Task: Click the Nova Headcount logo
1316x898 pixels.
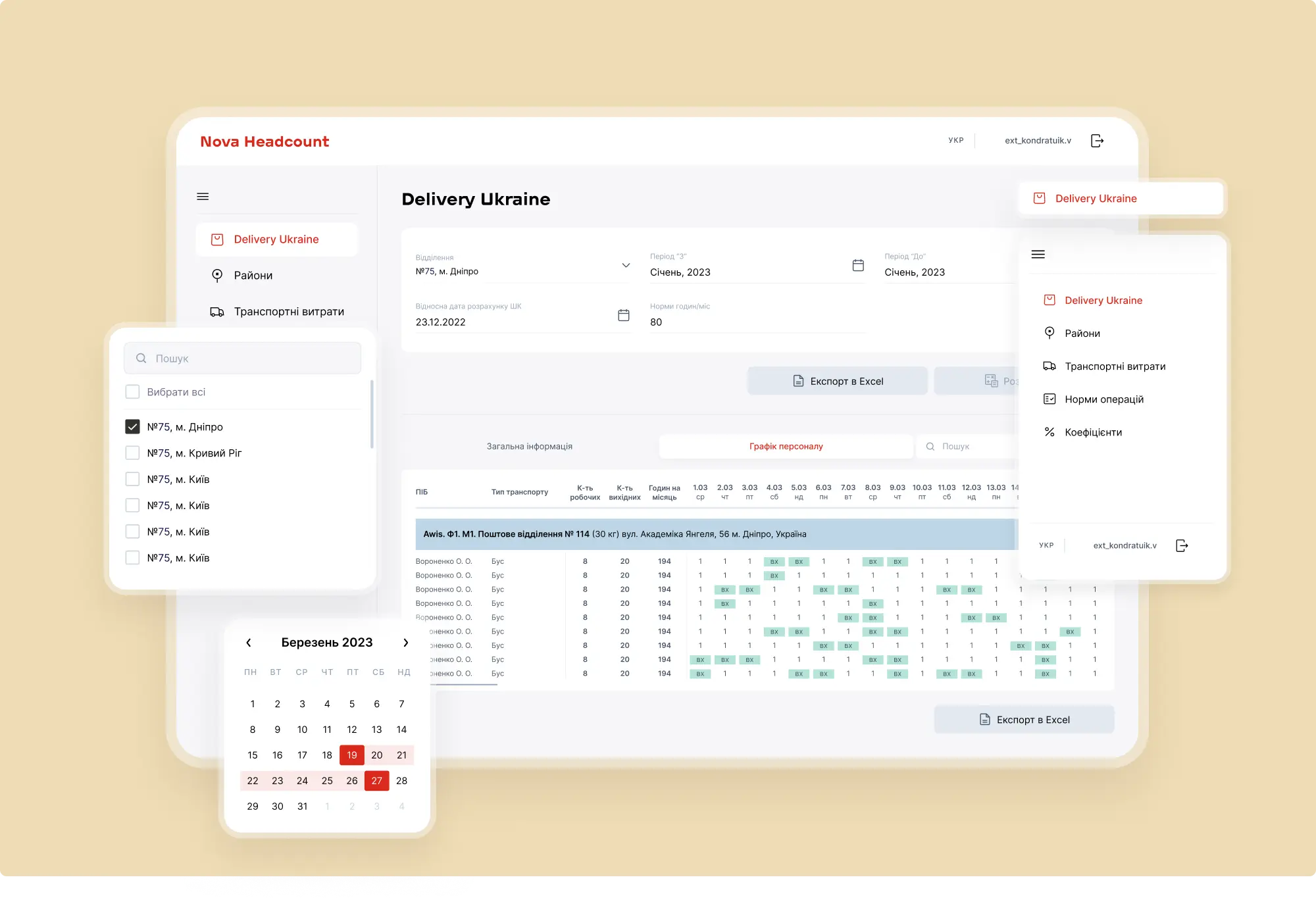Action: click(265, 141)
